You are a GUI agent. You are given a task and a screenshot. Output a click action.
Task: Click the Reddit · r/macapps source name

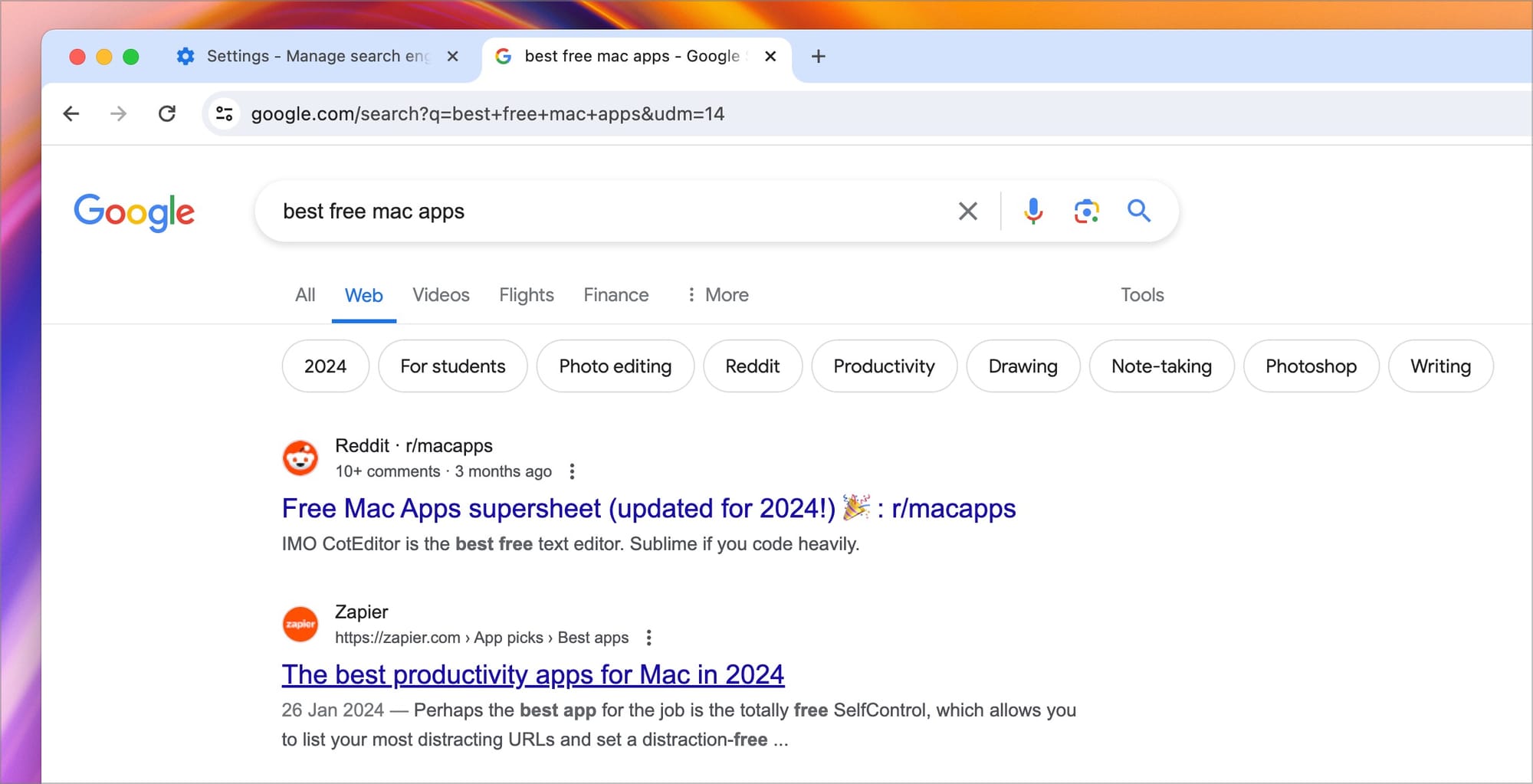click(x=414, y=446)
